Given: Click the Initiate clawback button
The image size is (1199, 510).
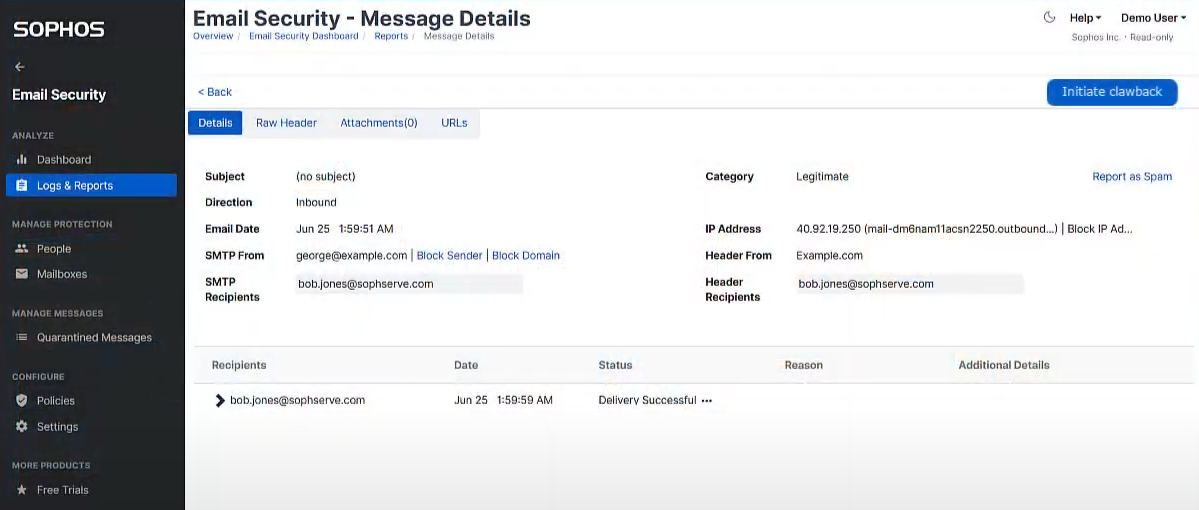Looking at the screenshot, I should tap(1112, 92).
